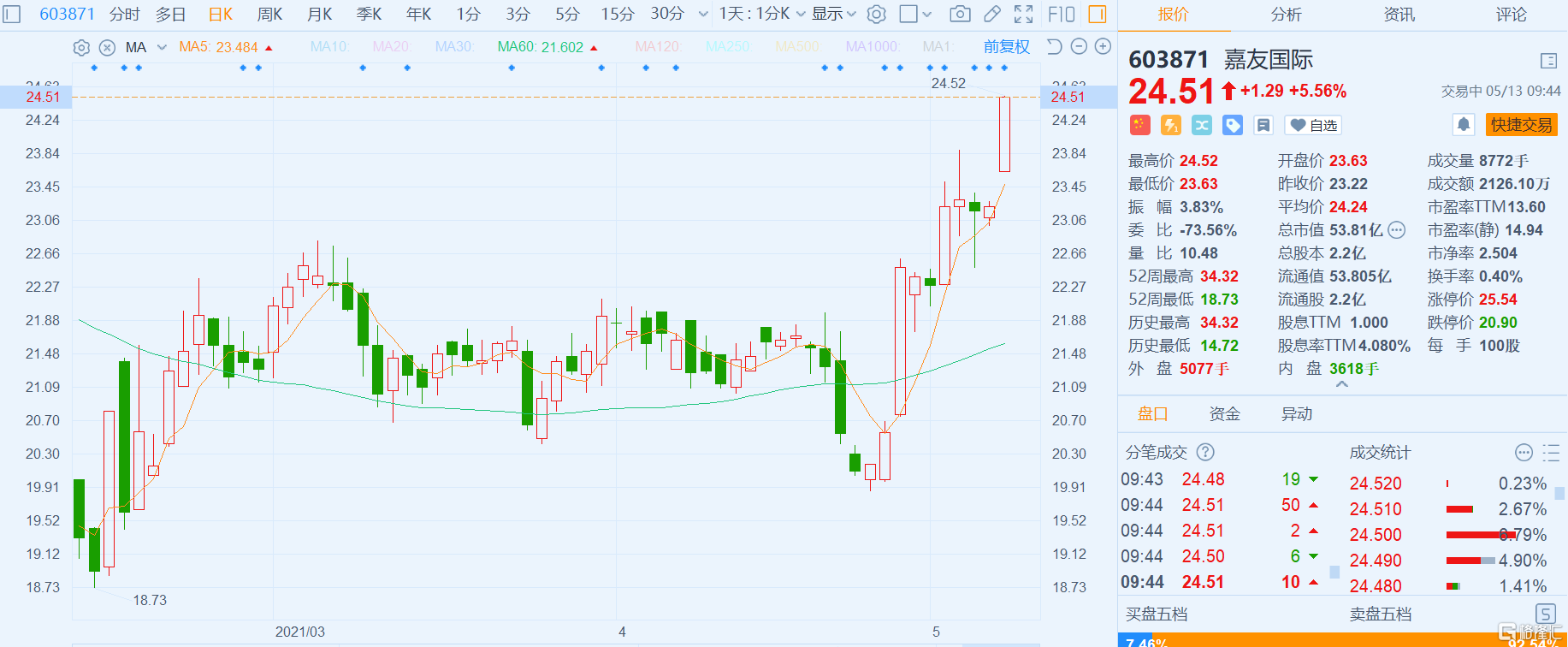Viewport: 1568px width, 647px height.
Task: Toggle the MA1000 line
Action: click(873, 47)
